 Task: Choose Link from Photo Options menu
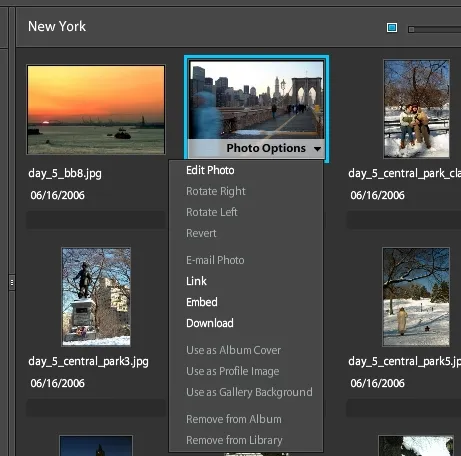click(196, 281)
